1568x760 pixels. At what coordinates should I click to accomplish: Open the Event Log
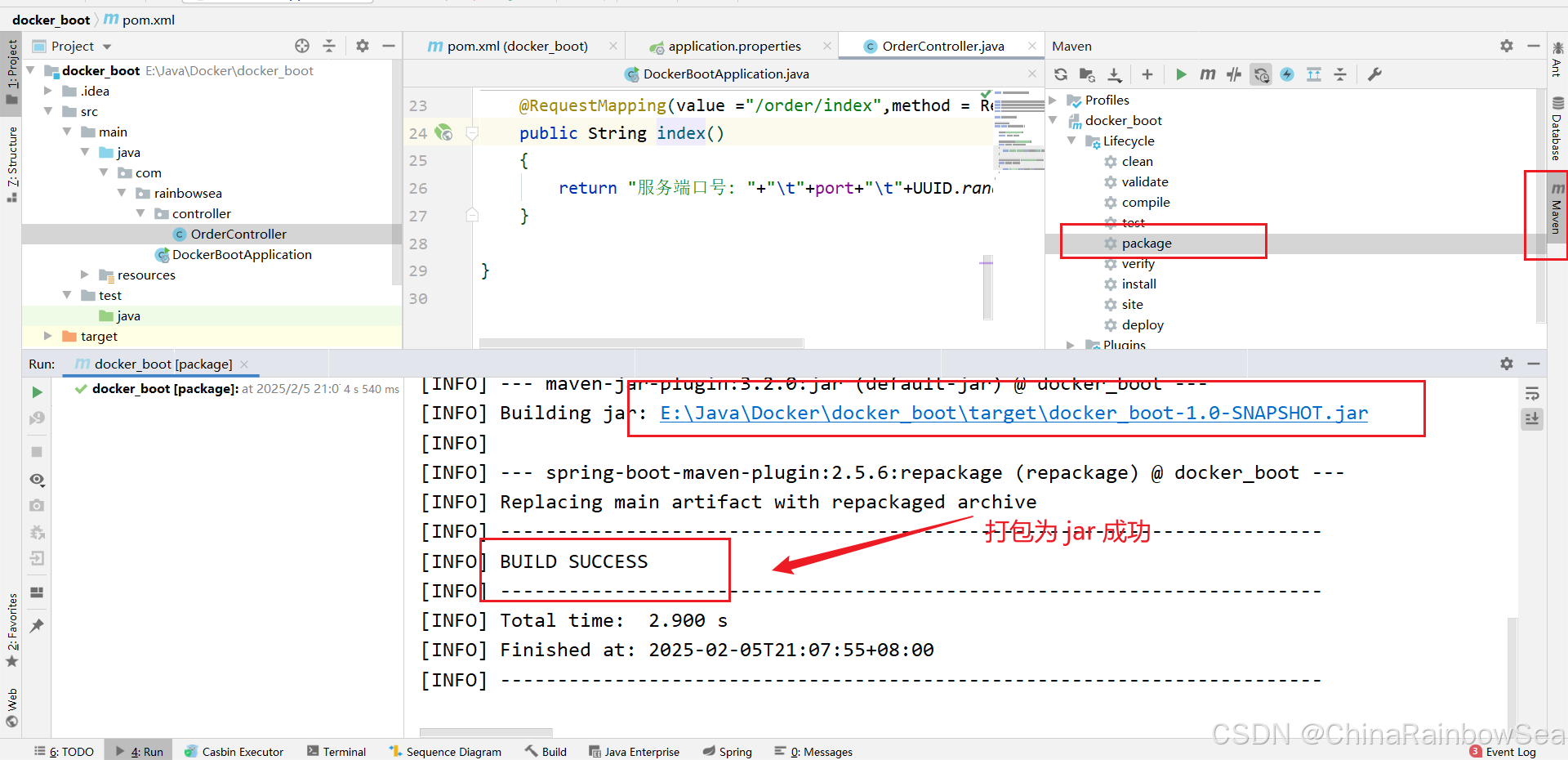pyautogui.click(x=1503, y=751)
